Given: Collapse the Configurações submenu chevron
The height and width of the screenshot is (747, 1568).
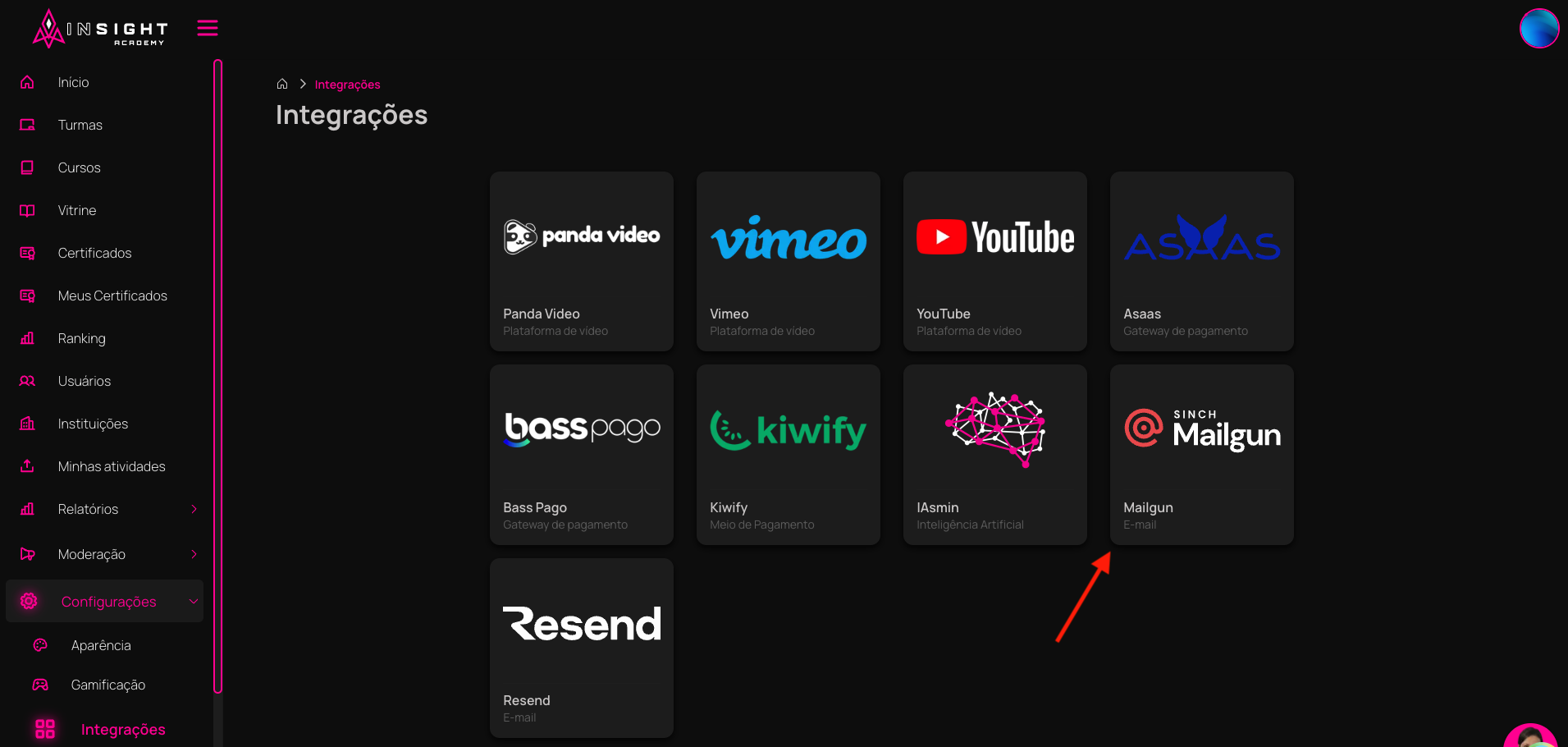Looking at the screenshot, I should click(194, 601).
